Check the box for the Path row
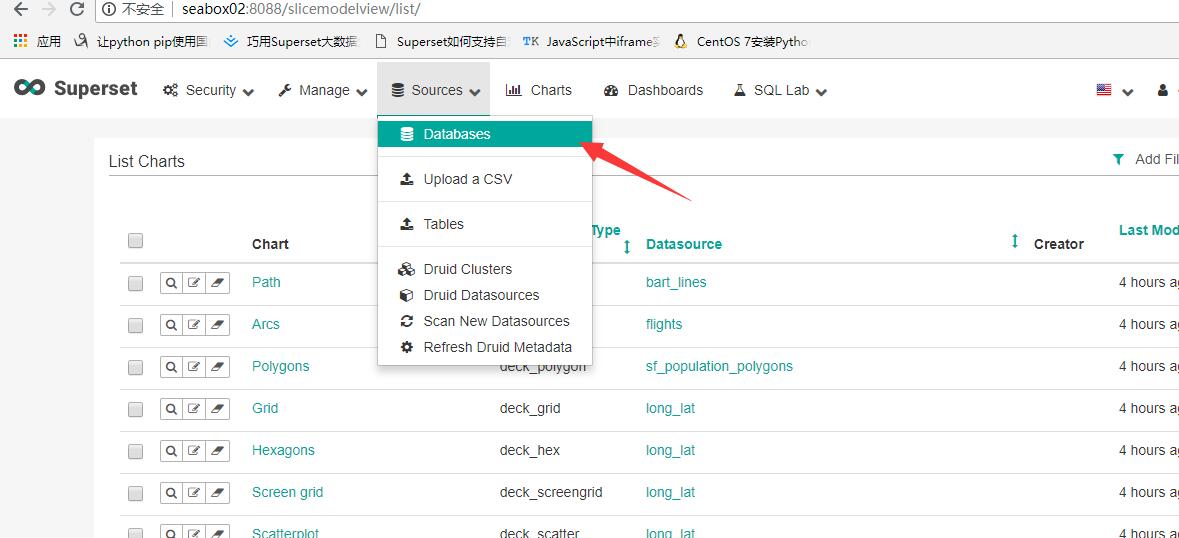Image resolution: width=1179 pixels, height=538 pixels. coord(135,283)
